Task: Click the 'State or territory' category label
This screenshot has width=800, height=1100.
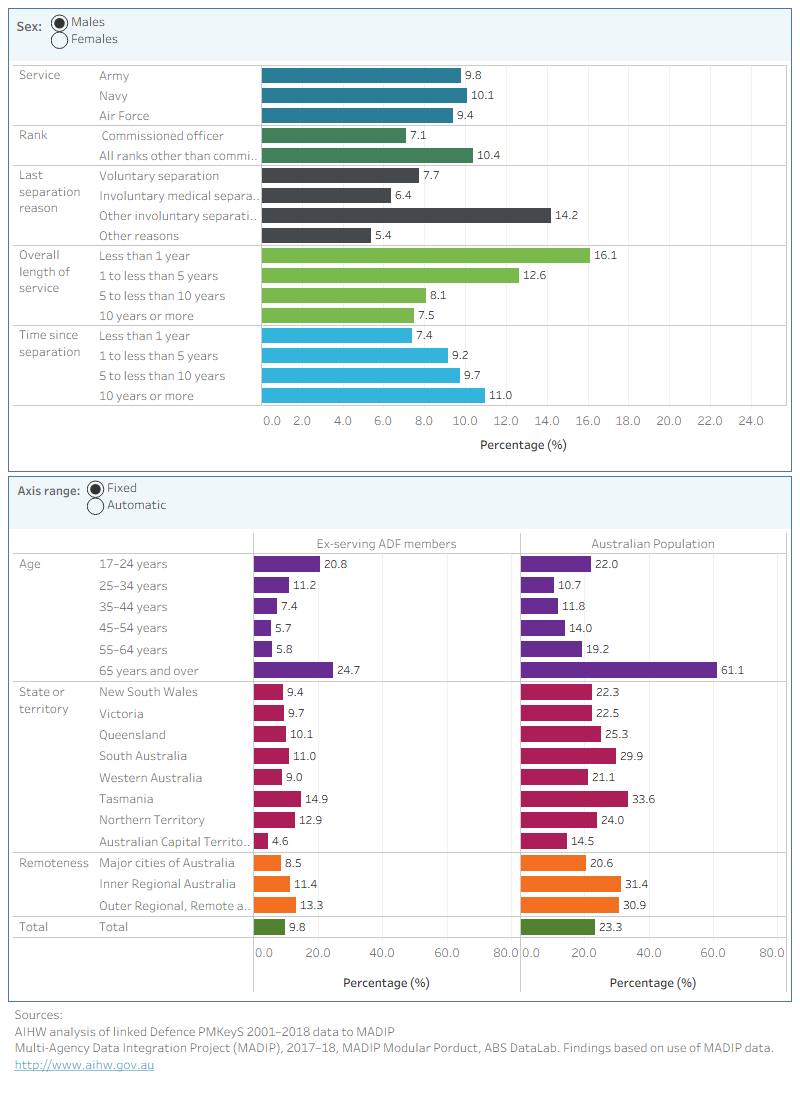Action: tap(43, 700)
